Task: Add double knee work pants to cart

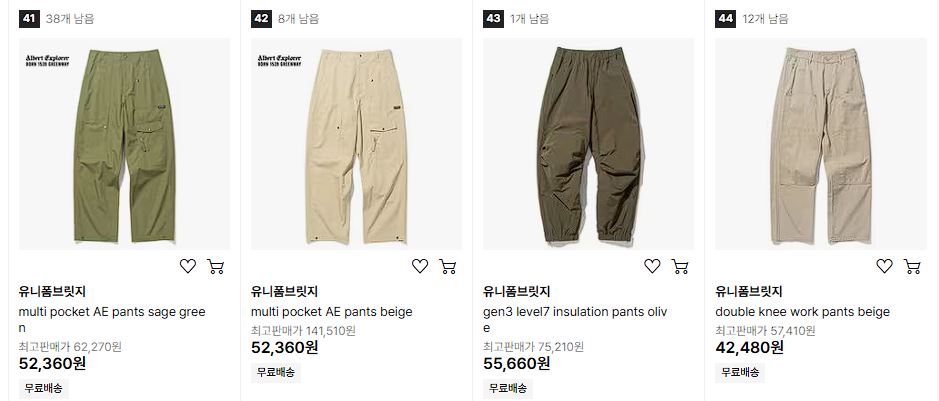Action: 912,266
